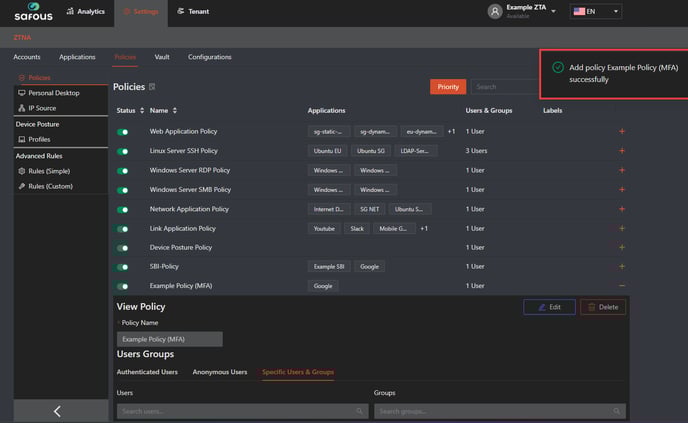The width and height of the screenshot is (688, 423).
Task: Switch to the Vault tab
Action: [161, 57]
